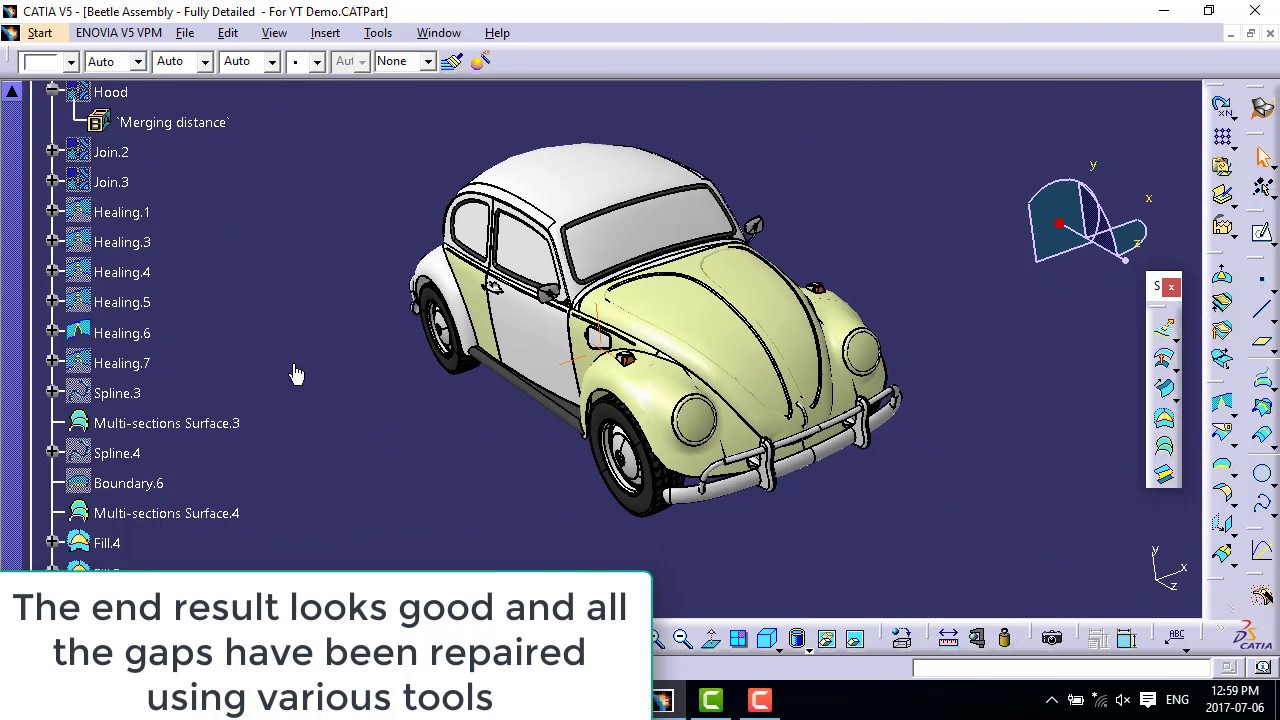The width and height of the screenshot is (1280, 720).
Task: Show hidden system tray icons chevron
Action: [x=1050, y=700]
